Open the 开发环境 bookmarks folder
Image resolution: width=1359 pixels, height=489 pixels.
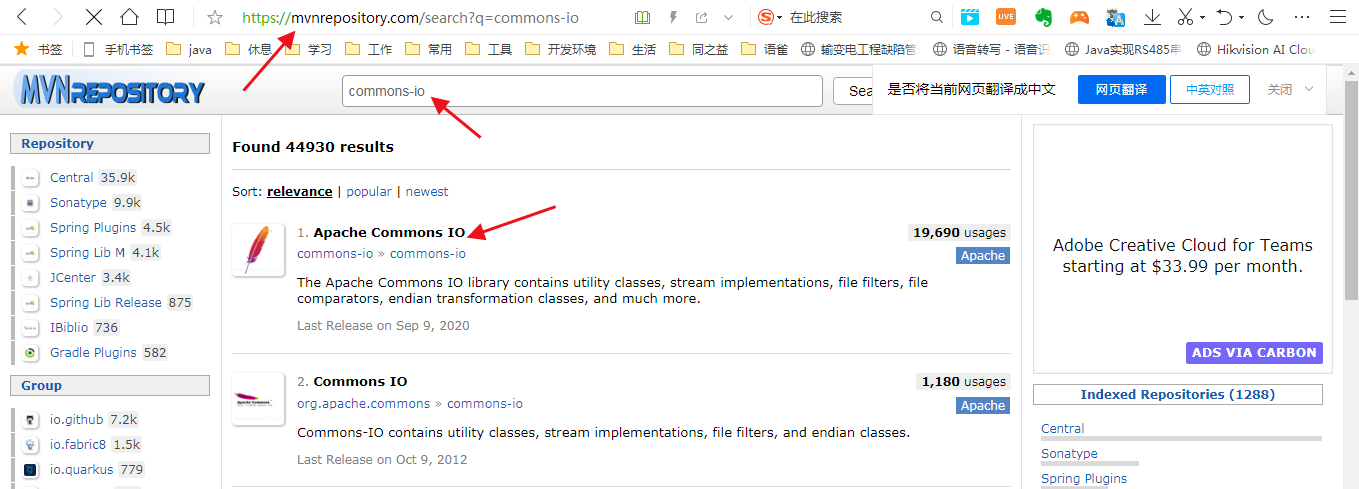(560, 49)
